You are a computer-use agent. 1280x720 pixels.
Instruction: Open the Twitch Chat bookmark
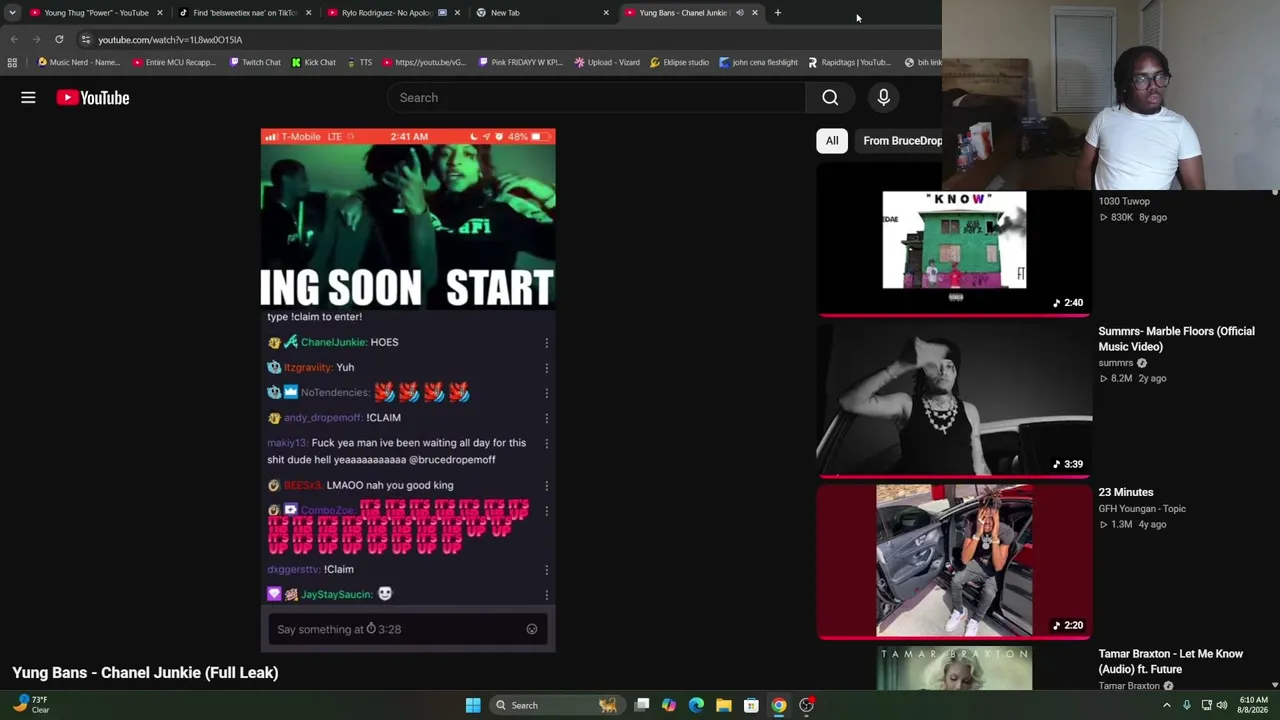click(254, 62)
